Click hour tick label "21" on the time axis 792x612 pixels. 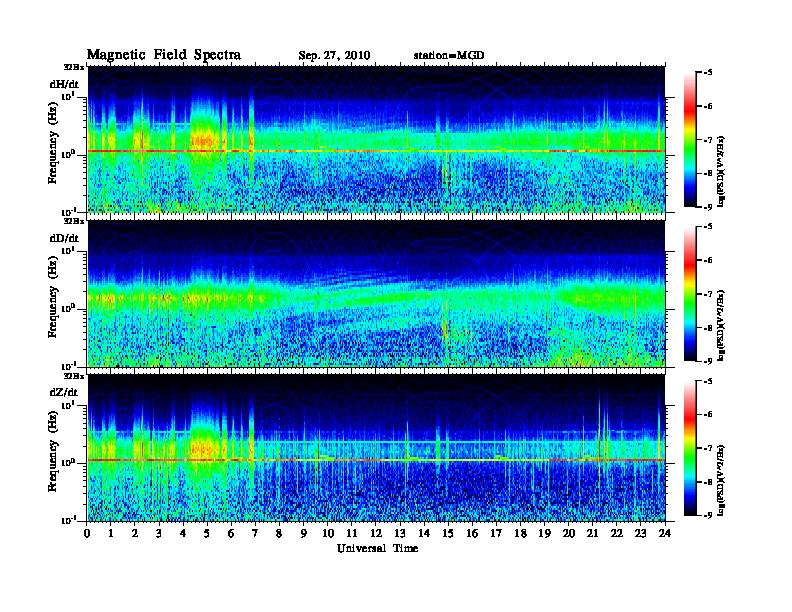(x=592, y=534)
